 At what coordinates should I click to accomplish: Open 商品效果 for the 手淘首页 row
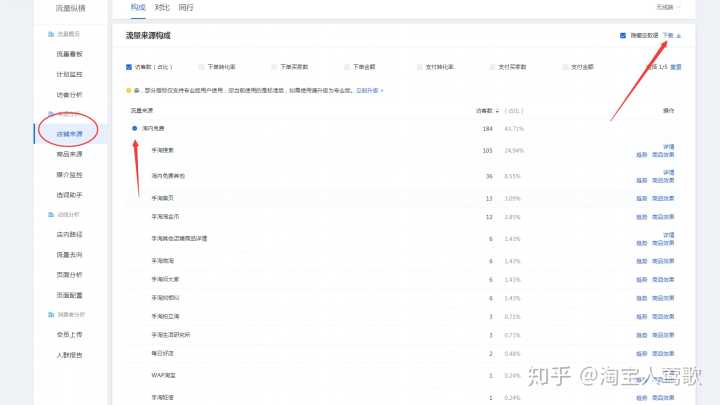click(663, 199)
